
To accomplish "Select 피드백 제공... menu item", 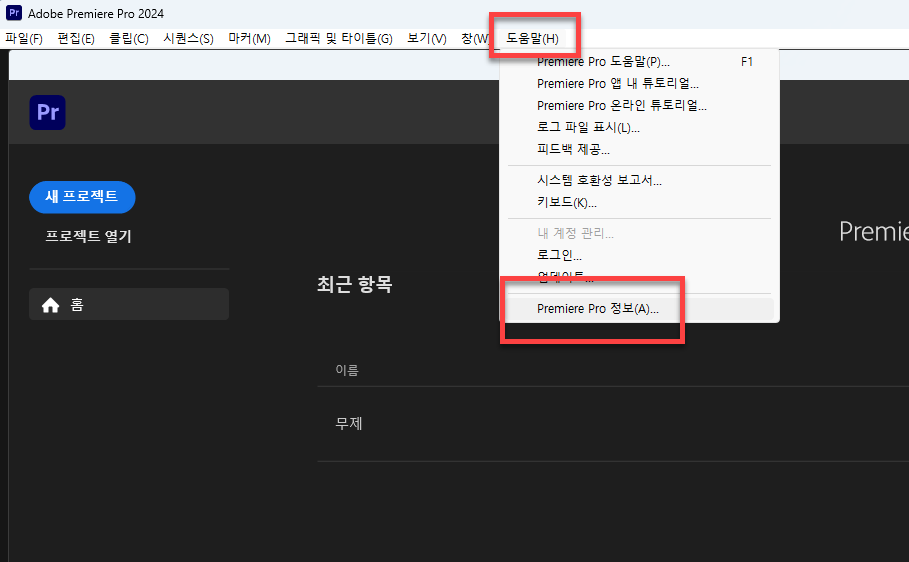I will 639,150.
